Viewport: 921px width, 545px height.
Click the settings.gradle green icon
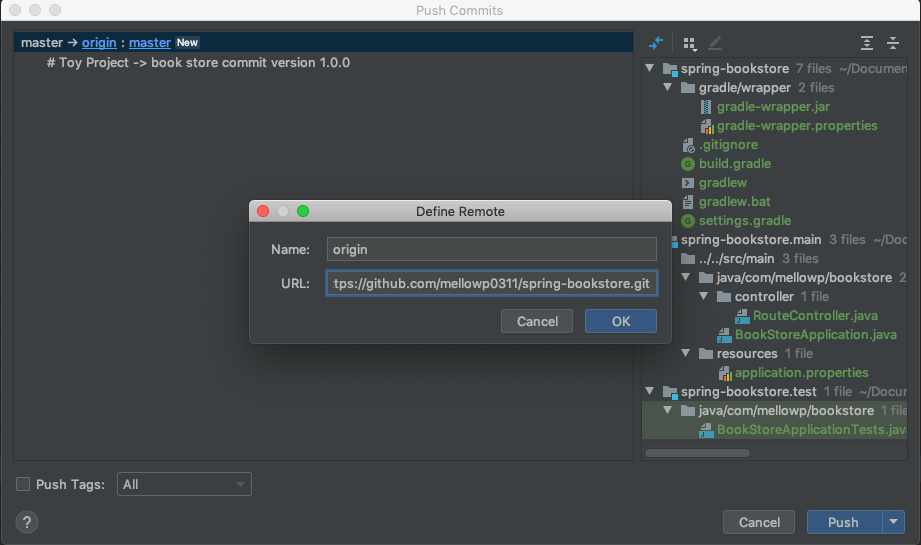click(688, 221)
